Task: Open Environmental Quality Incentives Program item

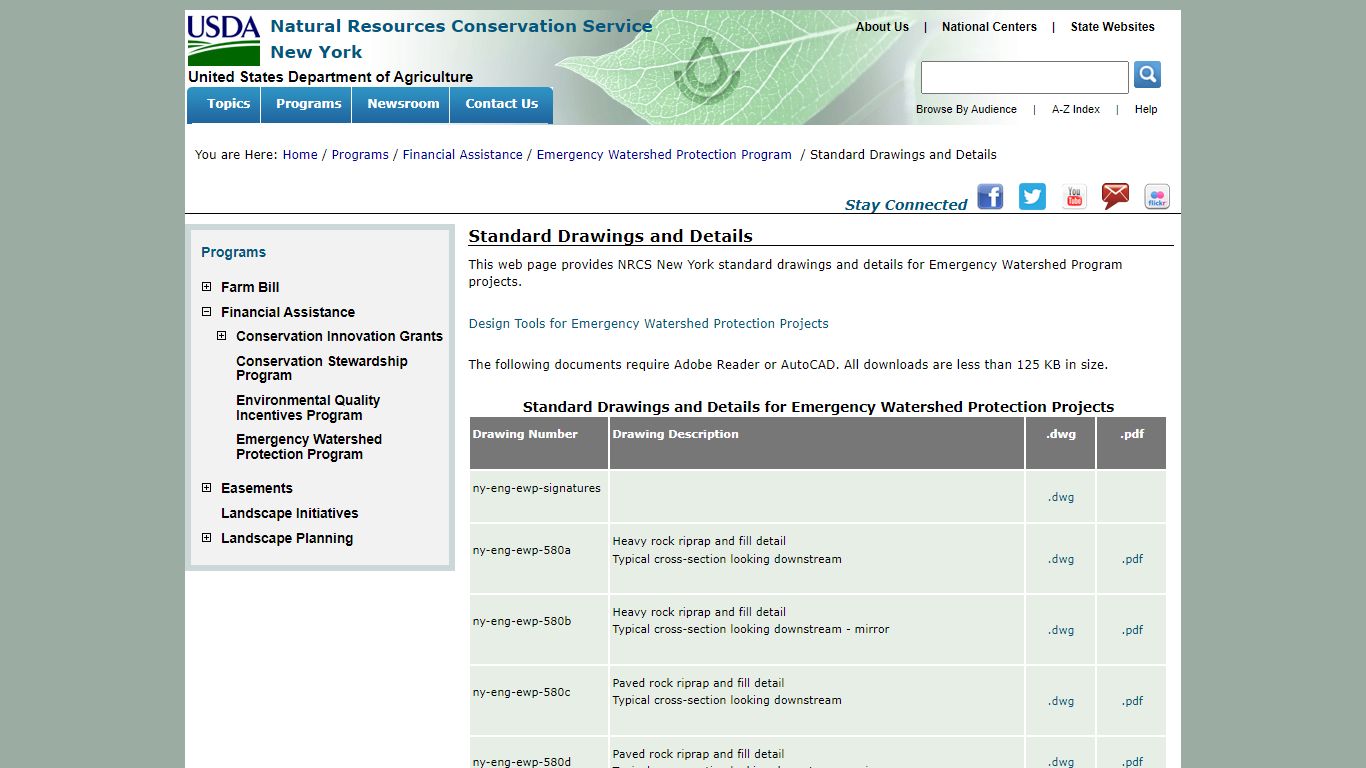Action: pyautogui.click(x=308, y=408)
